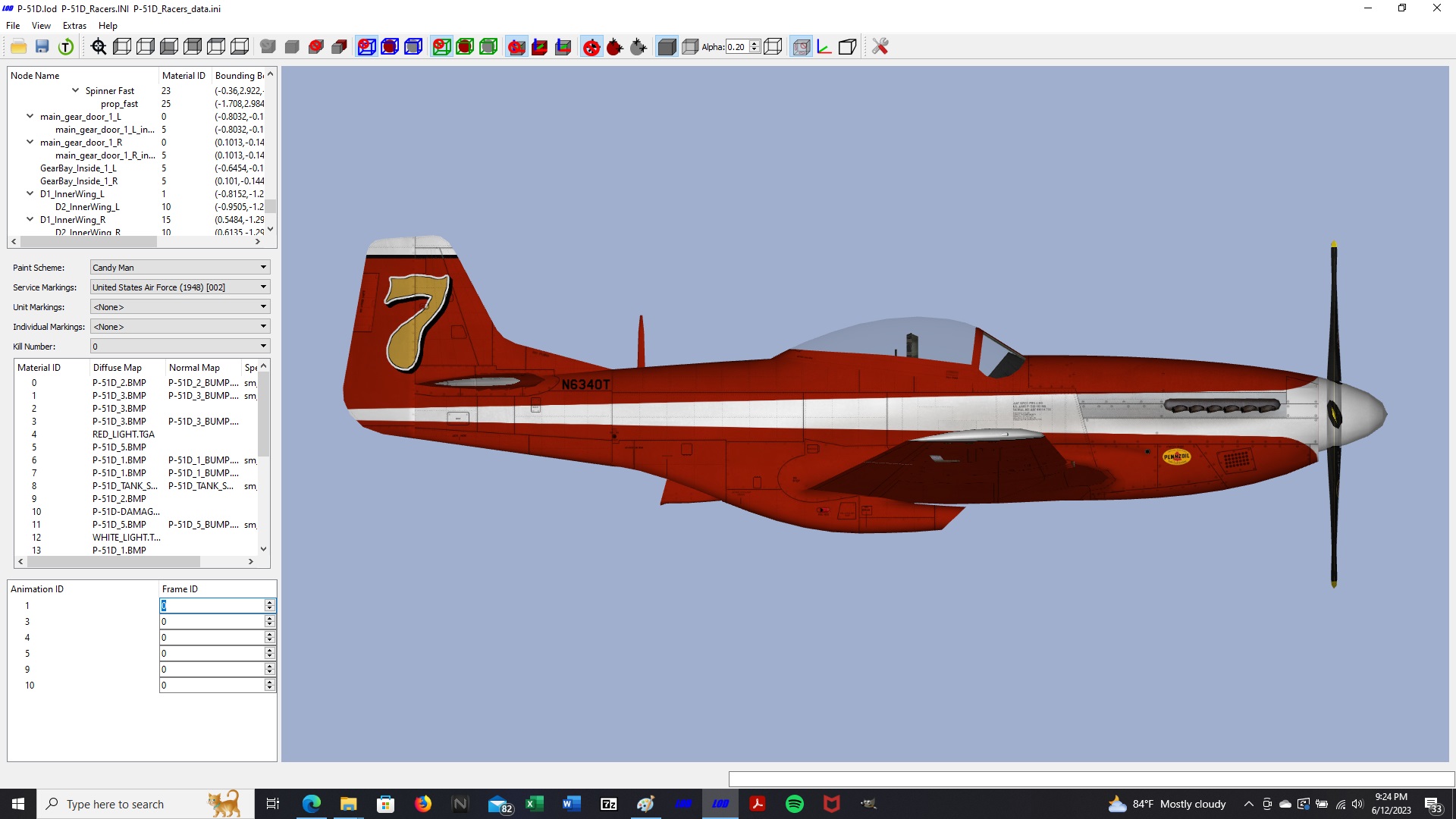This screenshot has width=1456, height=819.
Task: Click the grey cube with circular arrow icon
Action: 268,47
